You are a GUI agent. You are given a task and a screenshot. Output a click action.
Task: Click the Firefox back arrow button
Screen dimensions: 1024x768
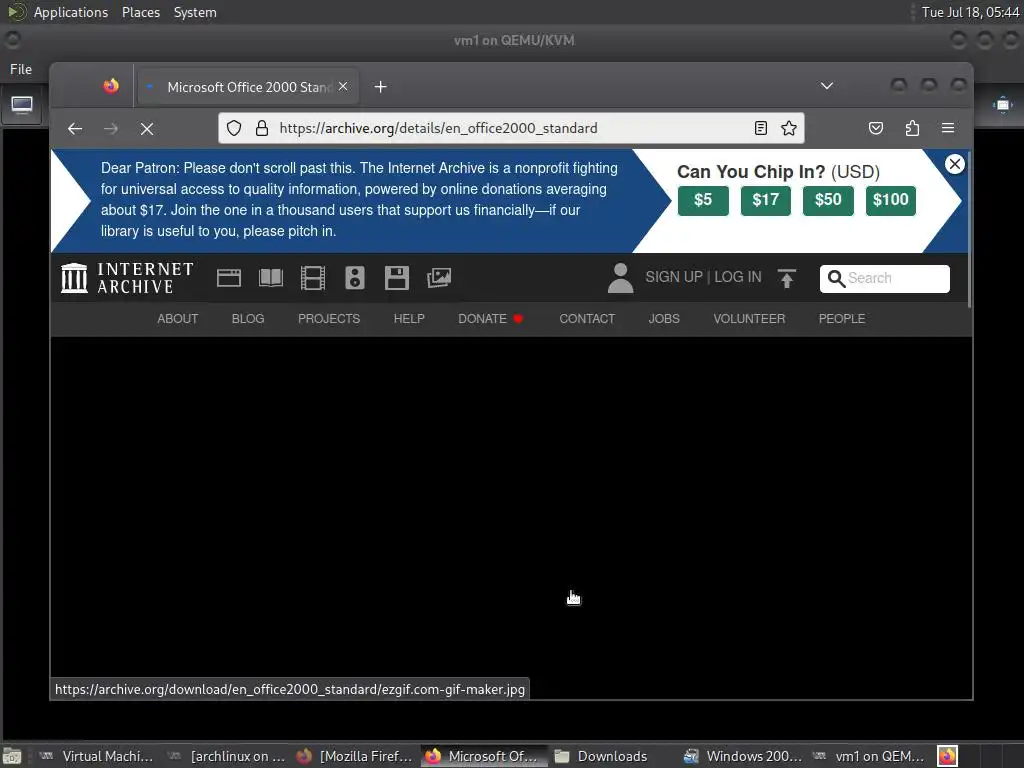[75, 129]
